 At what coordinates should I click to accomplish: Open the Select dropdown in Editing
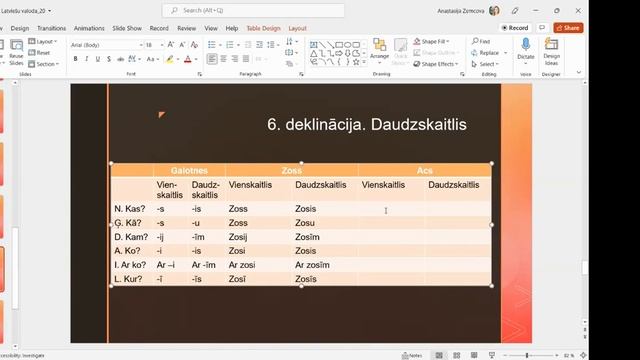[x=485, y=64]
